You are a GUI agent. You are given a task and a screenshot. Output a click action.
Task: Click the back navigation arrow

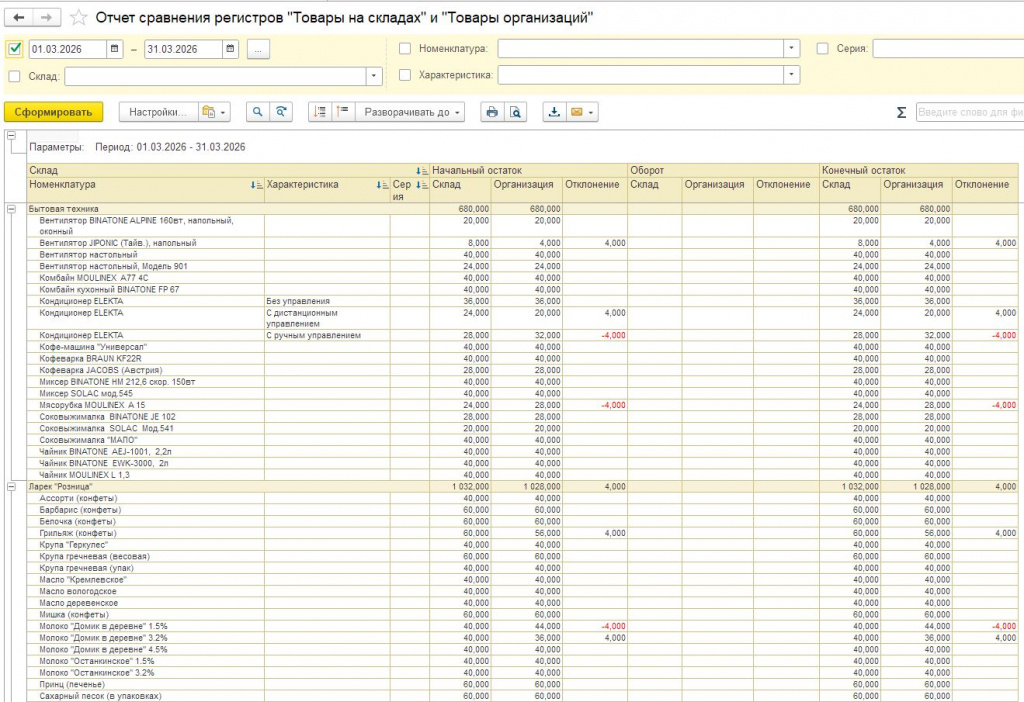click(x=20, y=18)
